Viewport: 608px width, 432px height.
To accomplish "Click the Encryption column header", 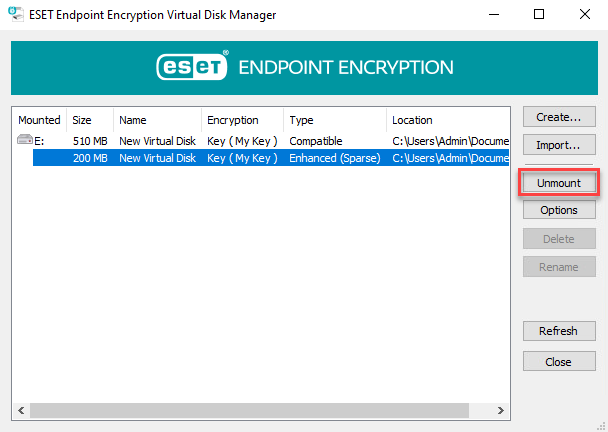I will click(243, 120).
